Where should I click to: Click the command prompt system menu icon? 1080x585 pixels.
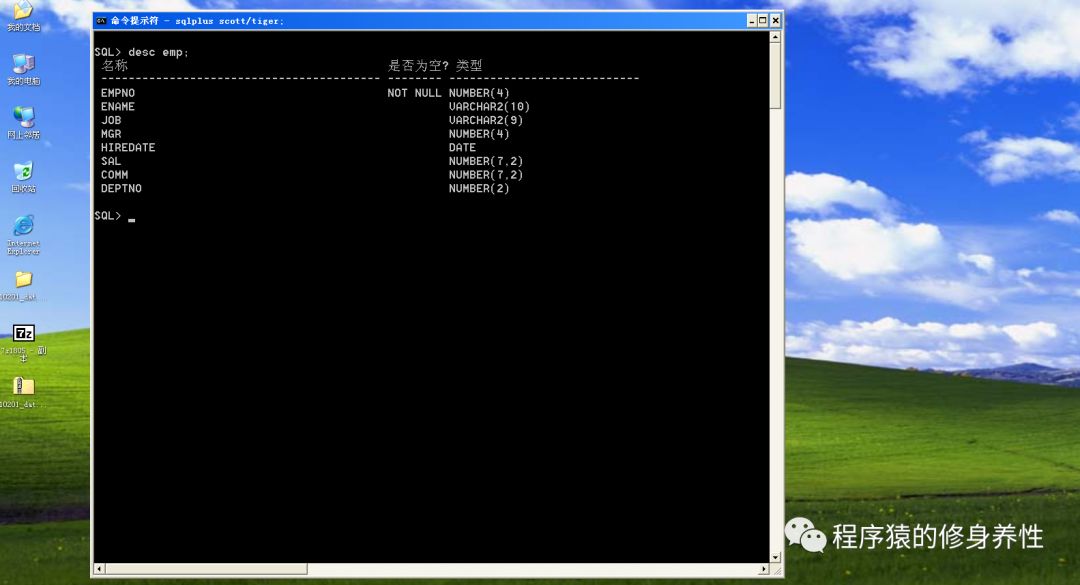[x=99, y=20]
